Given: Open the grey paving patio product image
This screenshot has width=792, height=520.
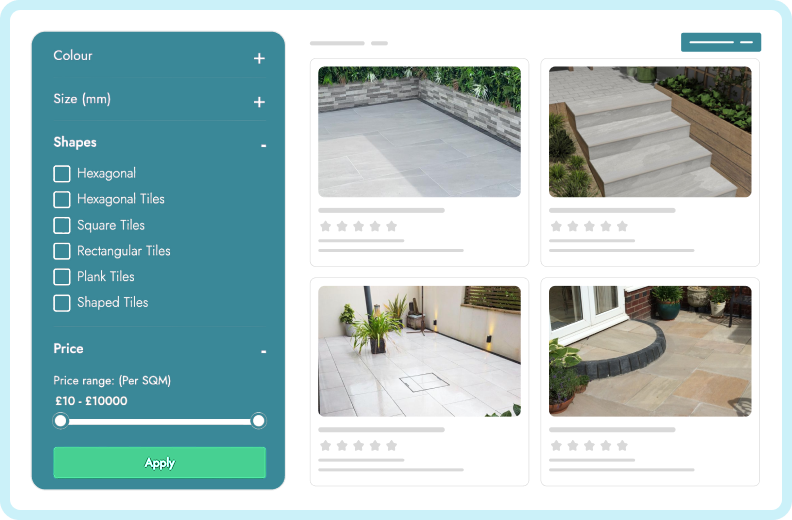Looking at the screenshot, I should click(x=419, y=132).
